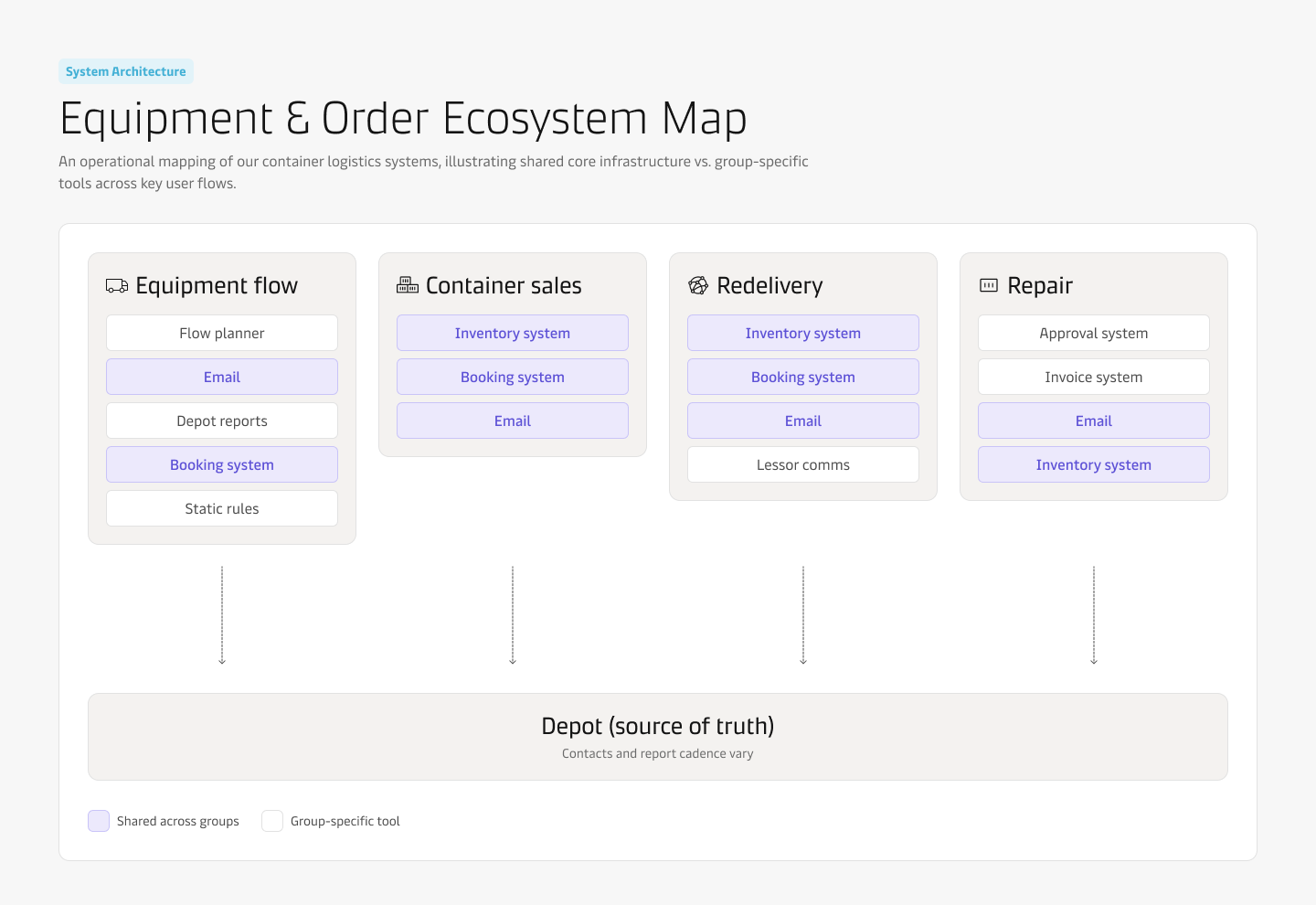Open Depot reports in Equipment flow
Viewport: 1316px width, 905px height.
222,421
